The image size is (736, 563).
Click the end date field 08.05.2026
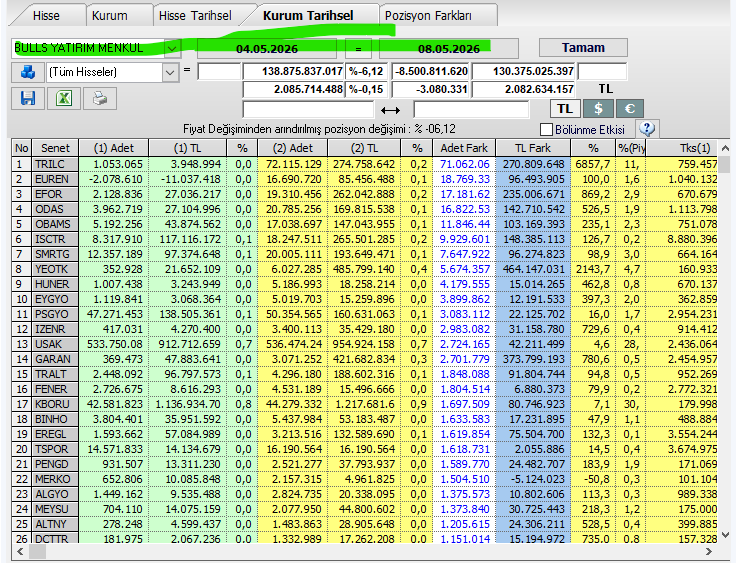coord(449,49)
